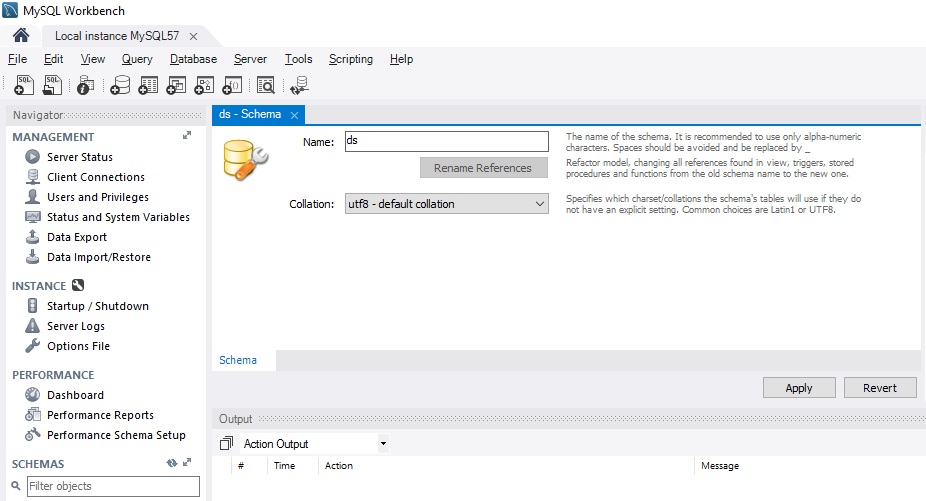Image resolution: width=926 pixels, height=501 pixels.
Task: Click the Dashboard icon
Action: coord(32,395)
